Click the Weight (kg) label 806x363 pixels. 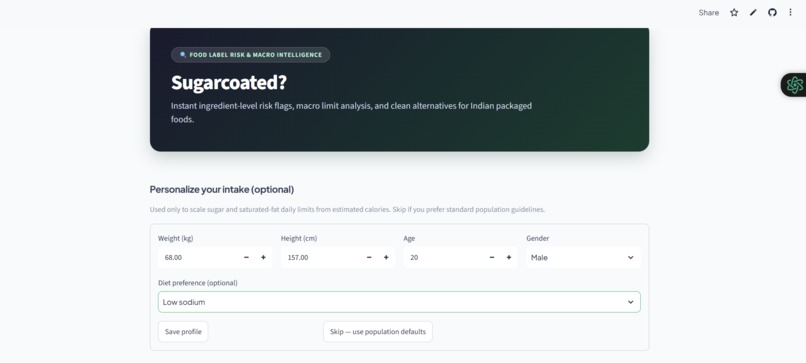176,239
